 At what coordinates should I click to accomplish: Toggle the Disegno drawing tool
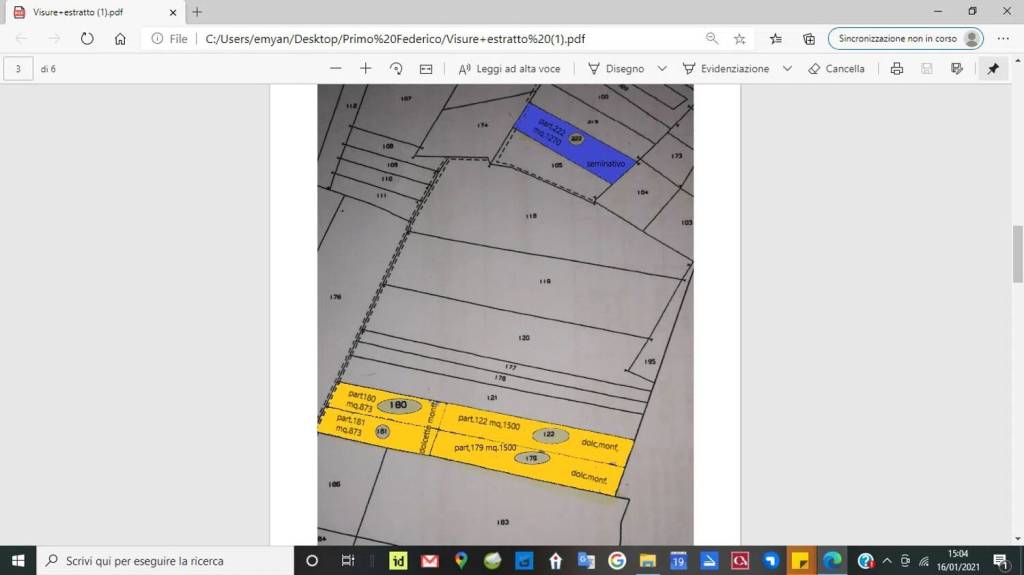(616, 69)
